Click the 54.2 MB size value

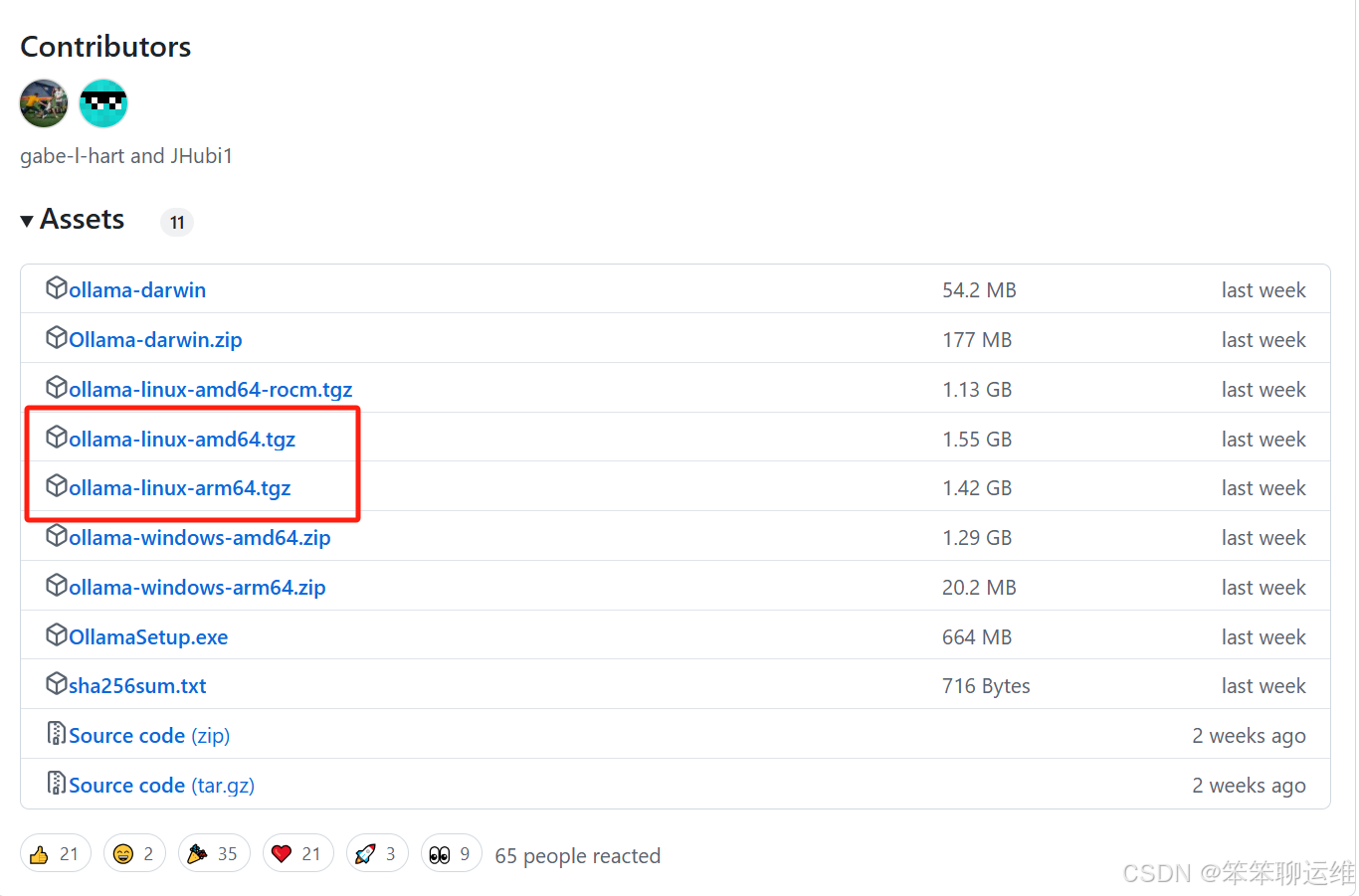(979, 290)
